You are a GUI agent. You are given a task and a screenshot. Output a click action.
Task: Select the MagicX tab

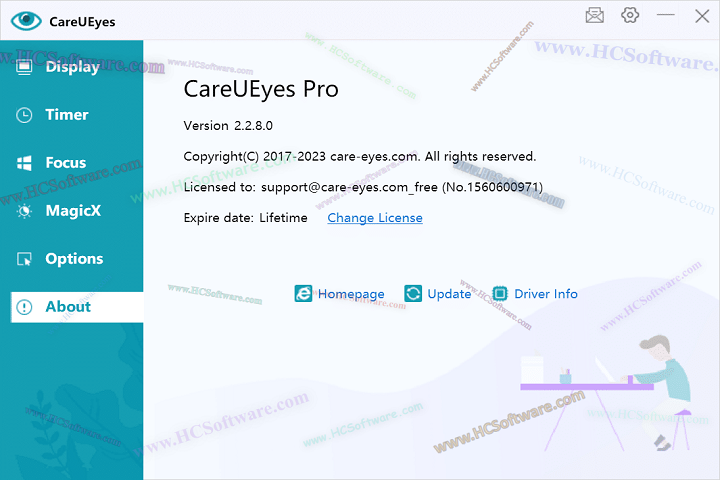click(x=72, y=211)
